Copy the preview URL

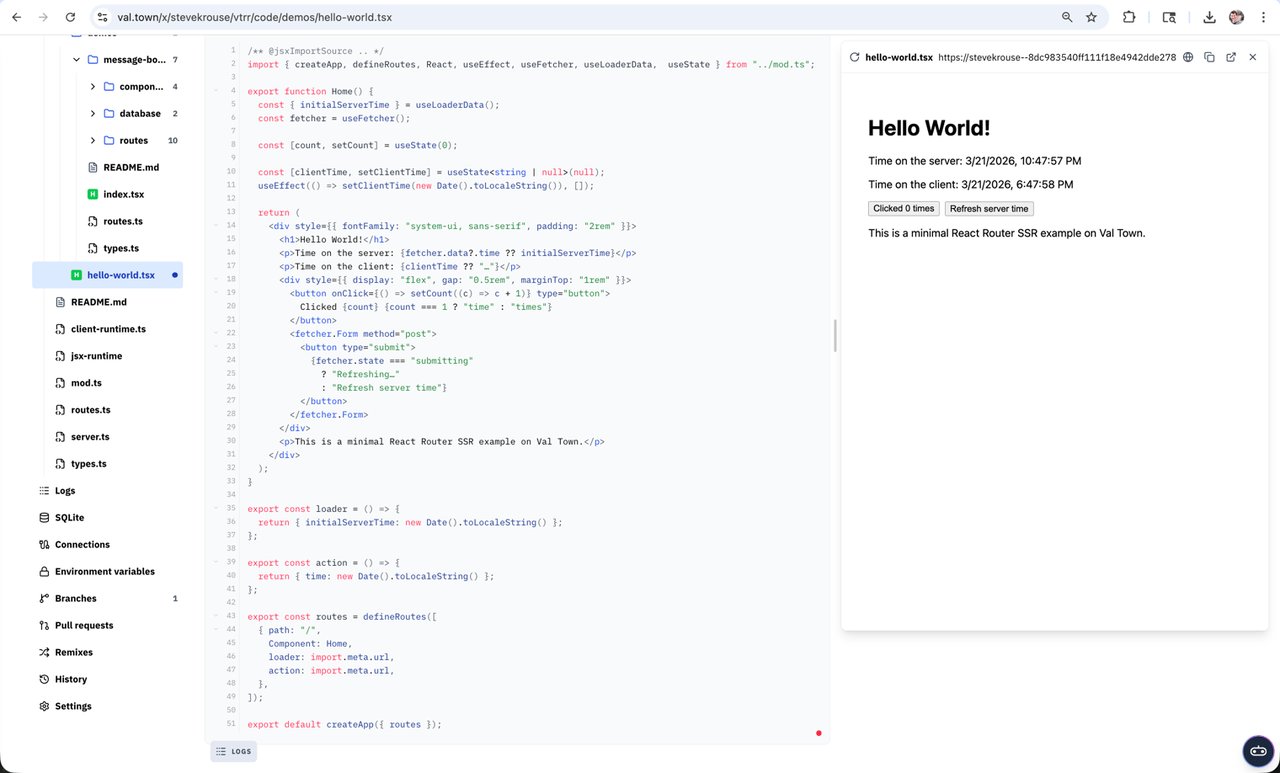pos(1209,57)
